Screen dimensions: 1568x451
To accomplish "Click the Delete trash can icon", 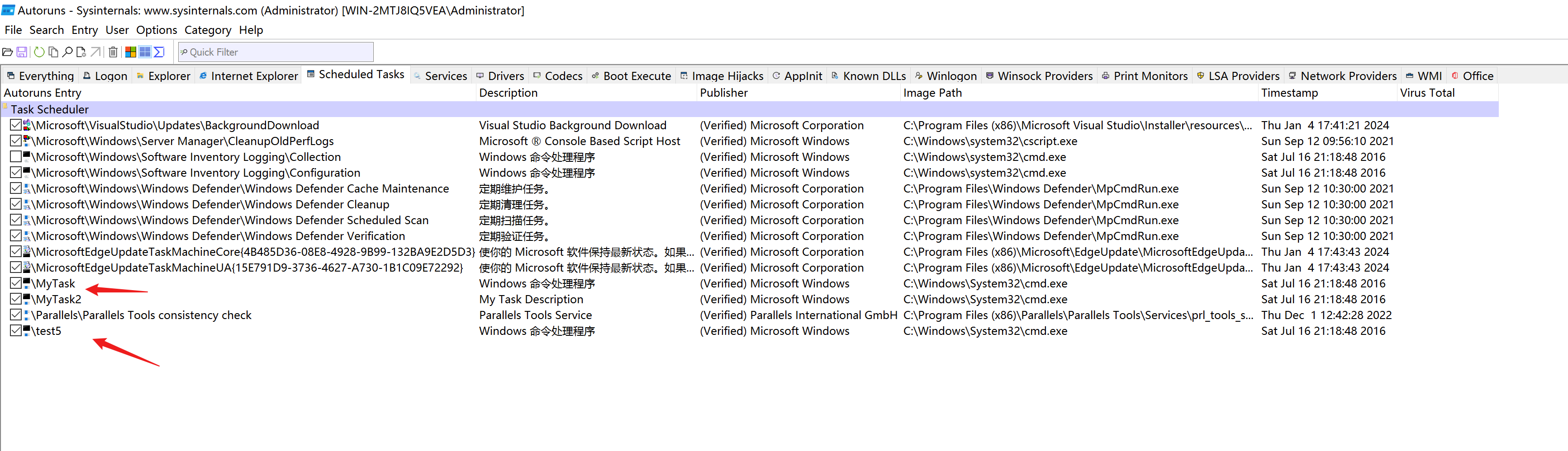I will click(113, 52).
